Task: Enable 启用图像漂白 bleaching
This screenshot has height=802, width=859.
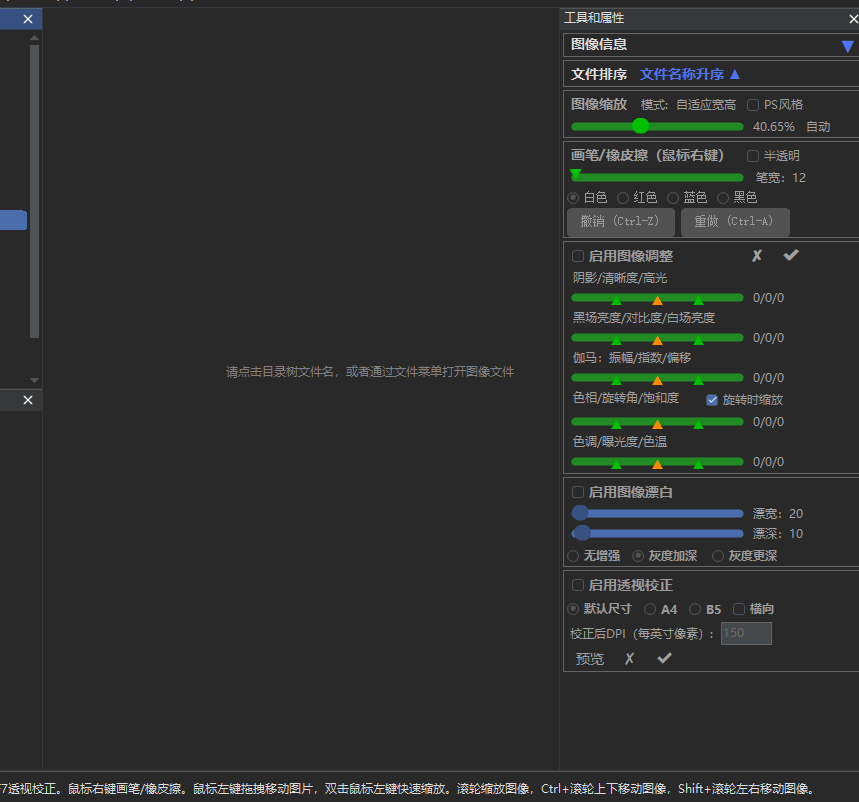Action: click(577, 492)
